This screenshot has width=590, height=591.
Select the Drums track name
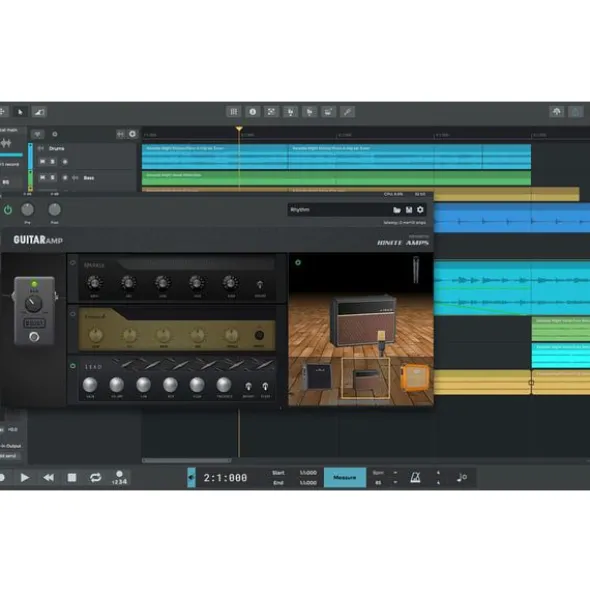click(57, 149)
